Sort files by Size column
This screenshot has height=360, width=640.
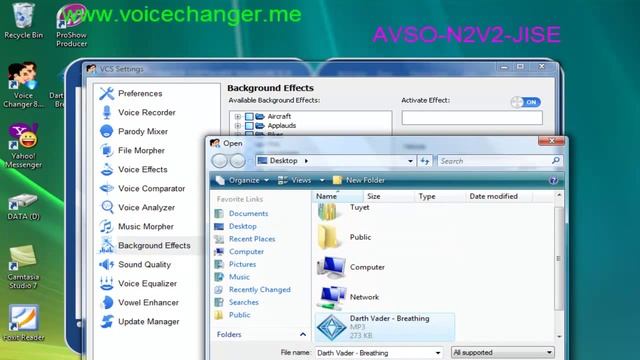(389, 196)
